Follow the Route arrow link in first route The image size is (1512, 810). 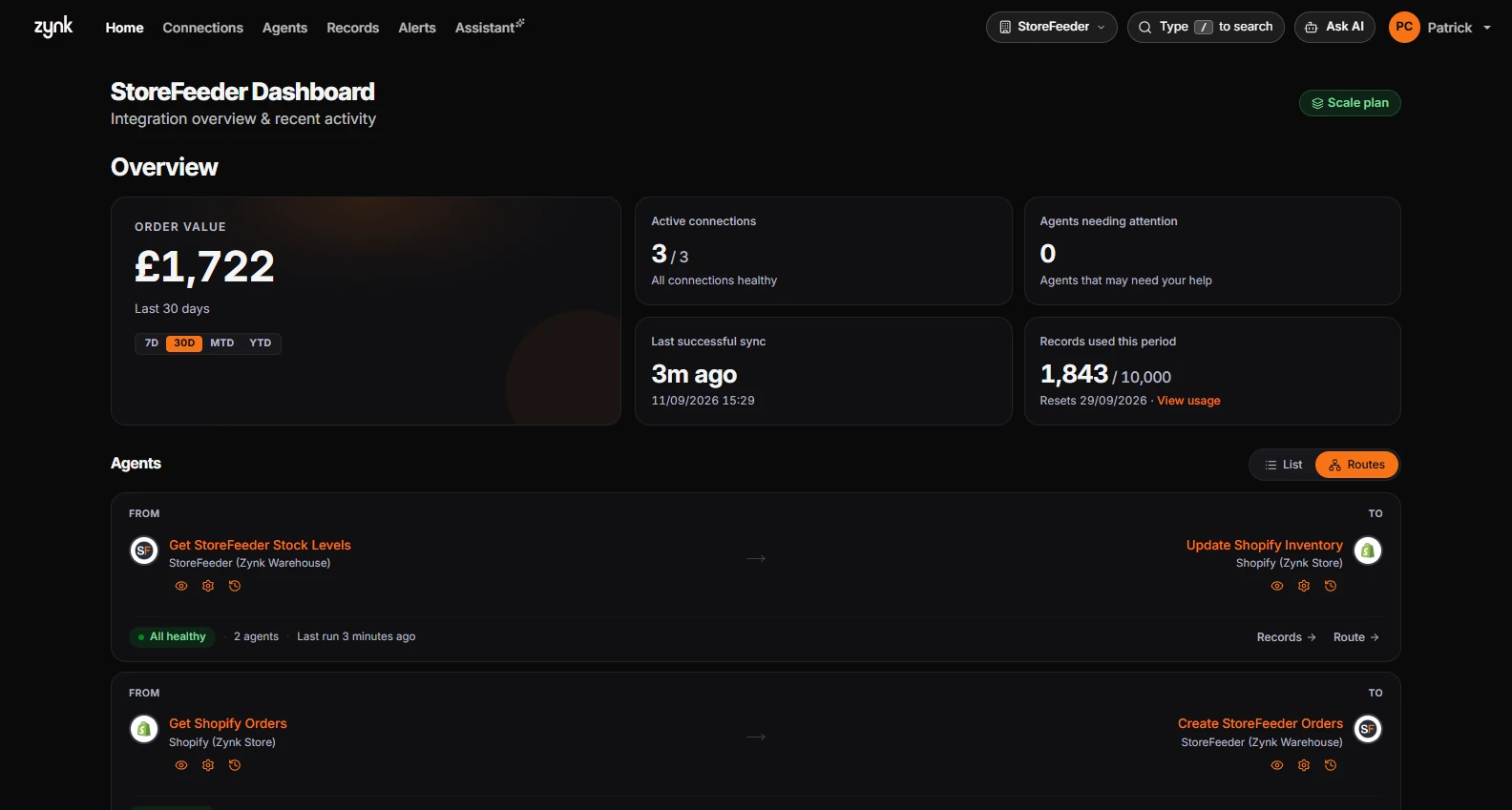click(x=1356, y=637)
